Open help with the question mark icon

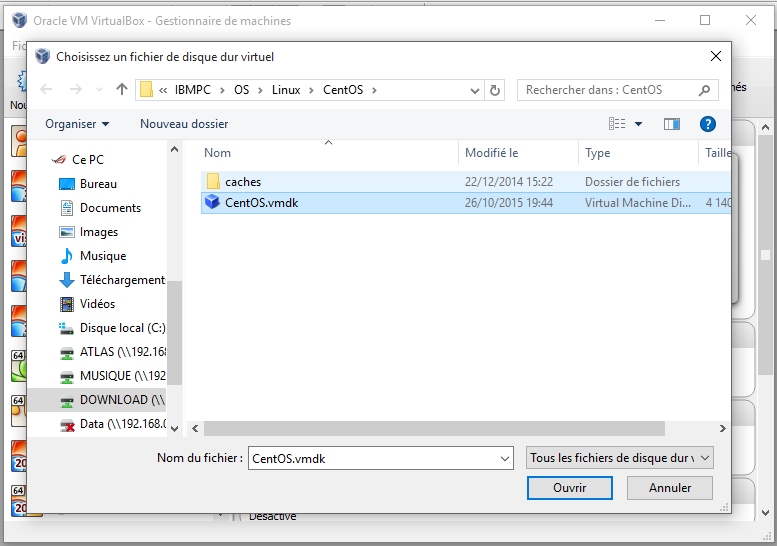click(x=708, y=124)
